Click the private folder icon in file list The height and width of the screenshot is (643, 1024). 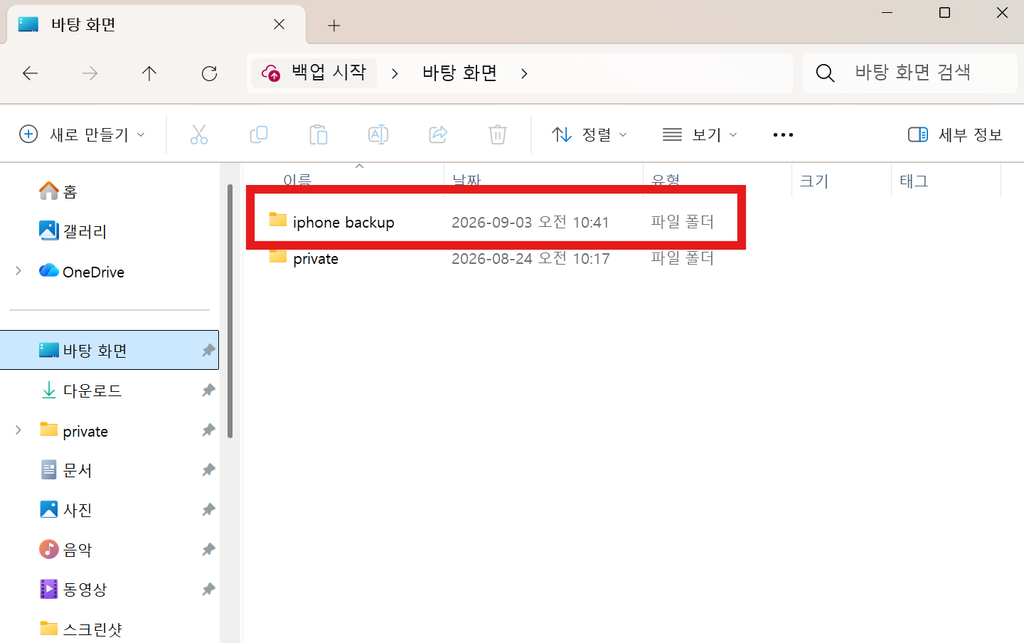click(x=278, y=256)
